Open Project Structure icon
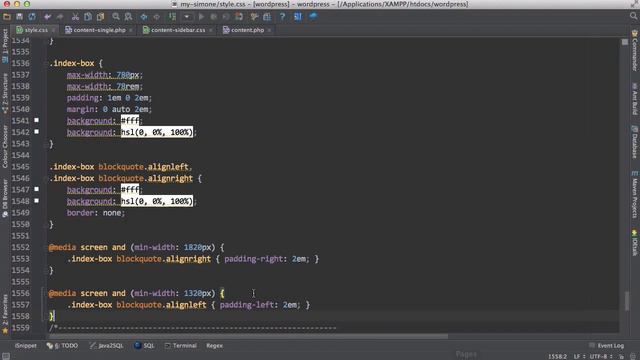This screenshot has height=360, width=640. coord(267,17)
